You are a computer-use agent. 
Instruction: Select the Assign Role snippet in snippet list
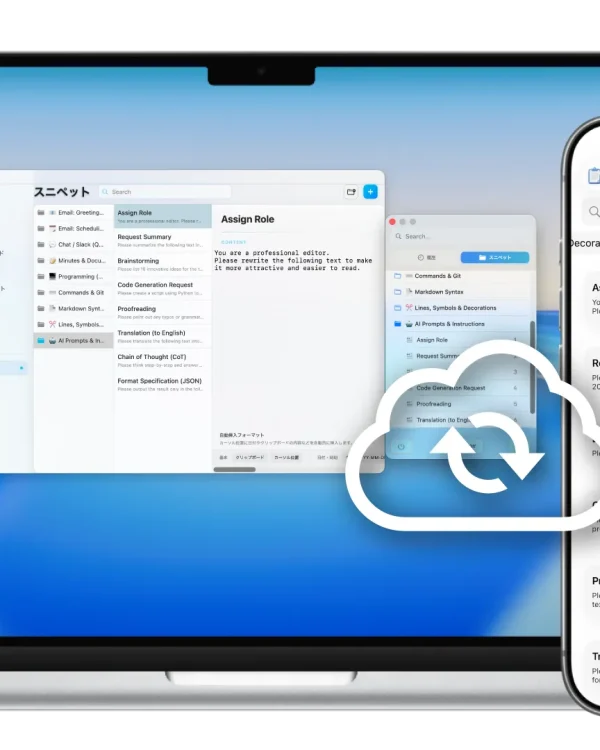[x=163, y=216]
